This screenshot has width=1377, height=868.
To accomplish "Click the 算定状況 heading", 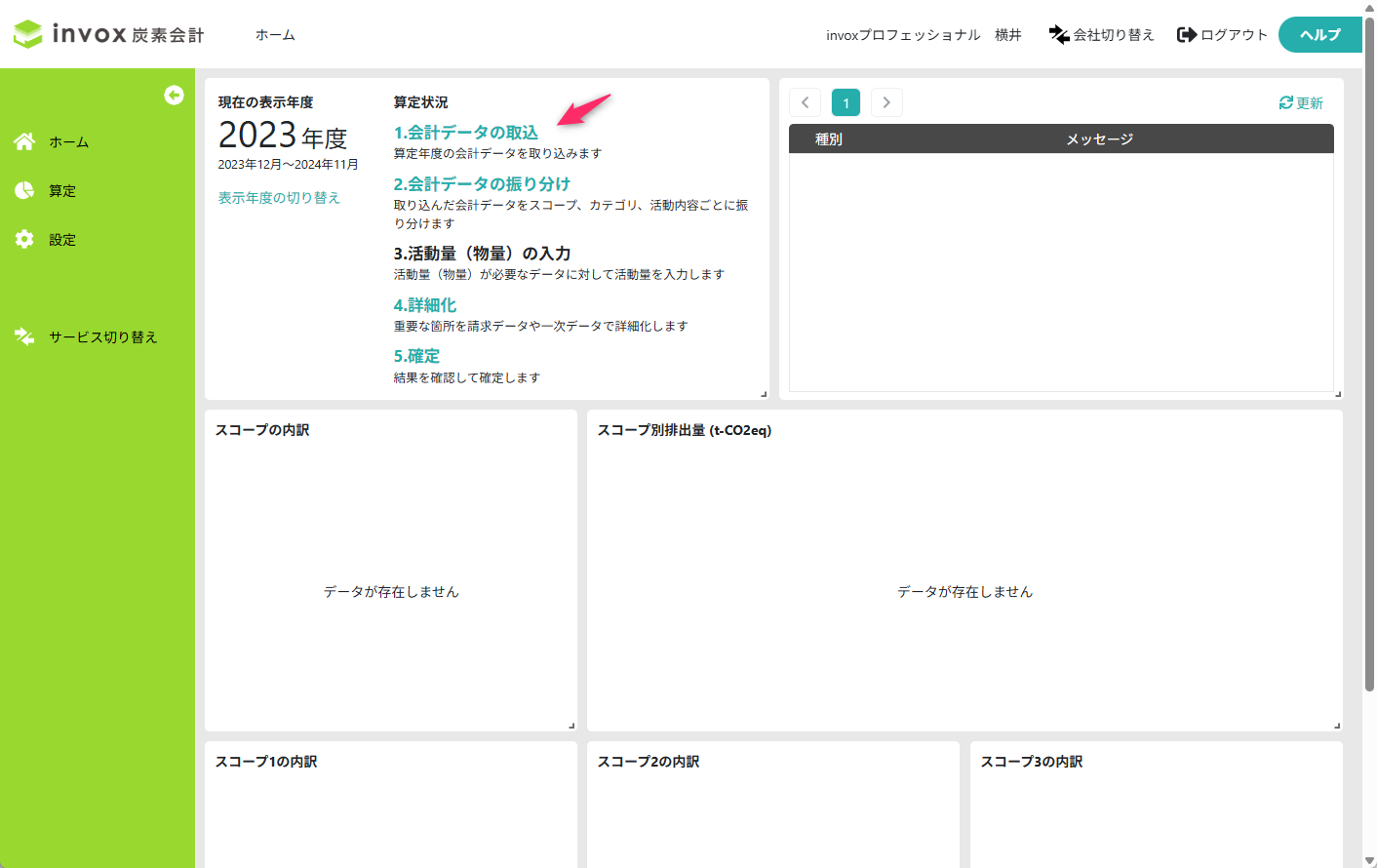I will [x=421, y=102].
